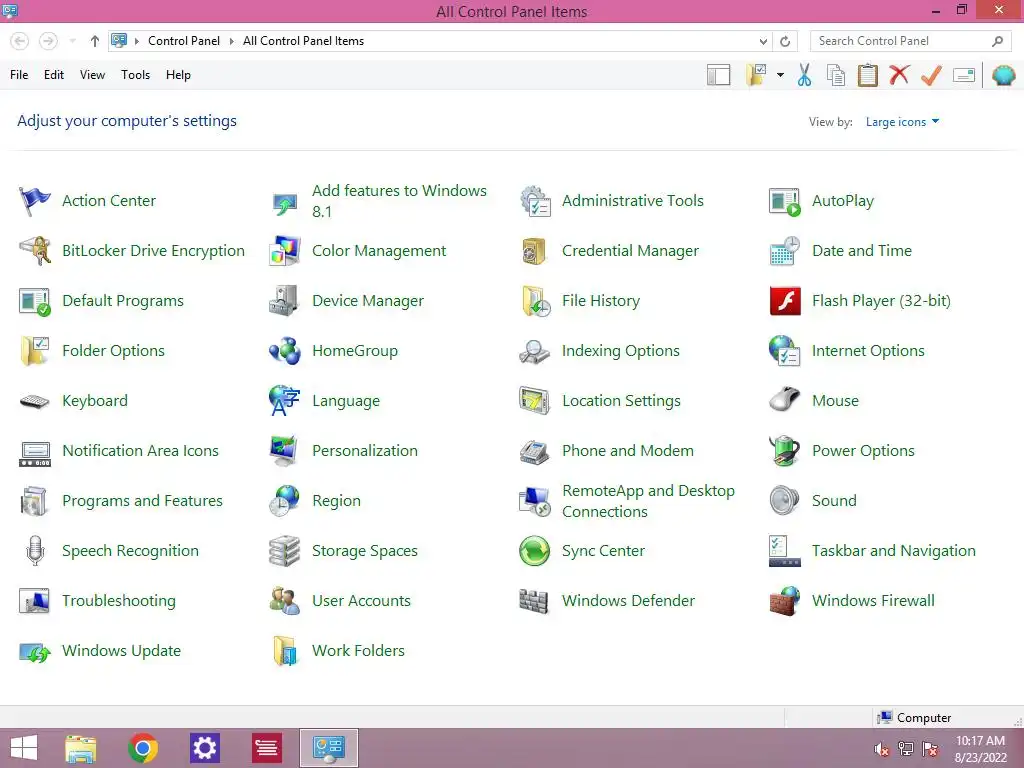Screen dimensions: 1024x768
Task: Click the muted volume tray icon
Action: (881, 749)
